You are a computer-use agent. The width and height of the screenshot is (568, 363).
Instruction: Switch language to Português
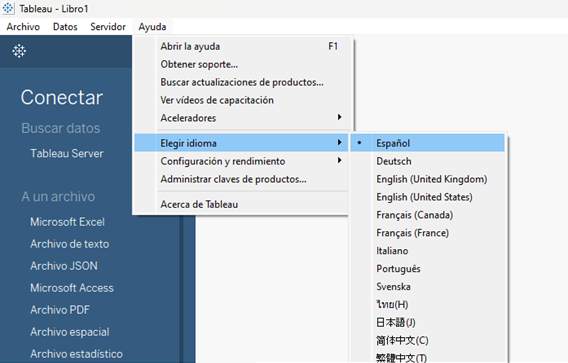(x=427, y=268)
